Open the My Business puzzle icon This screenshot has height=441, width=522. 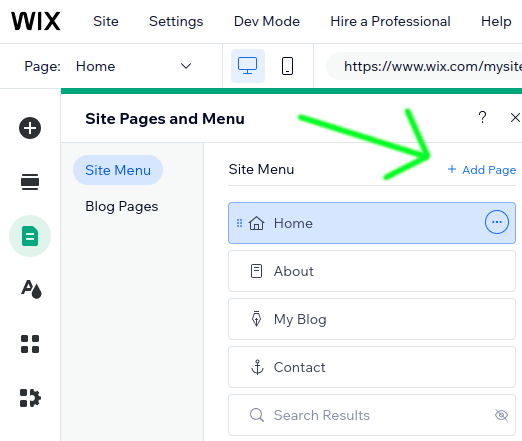tap(30, 398)
